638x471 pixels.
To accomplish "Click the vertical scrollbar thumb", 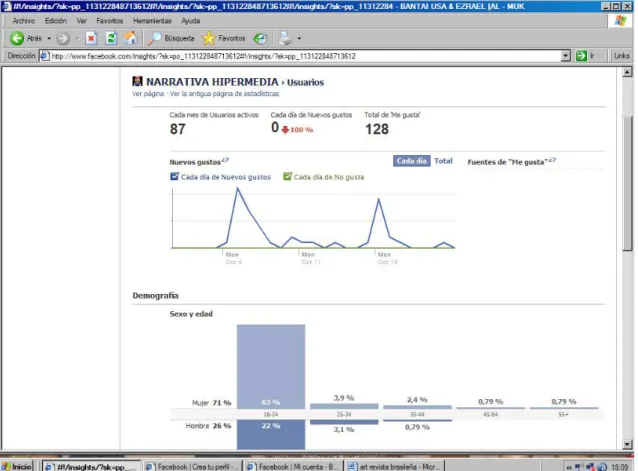I will tap(627, 182).
